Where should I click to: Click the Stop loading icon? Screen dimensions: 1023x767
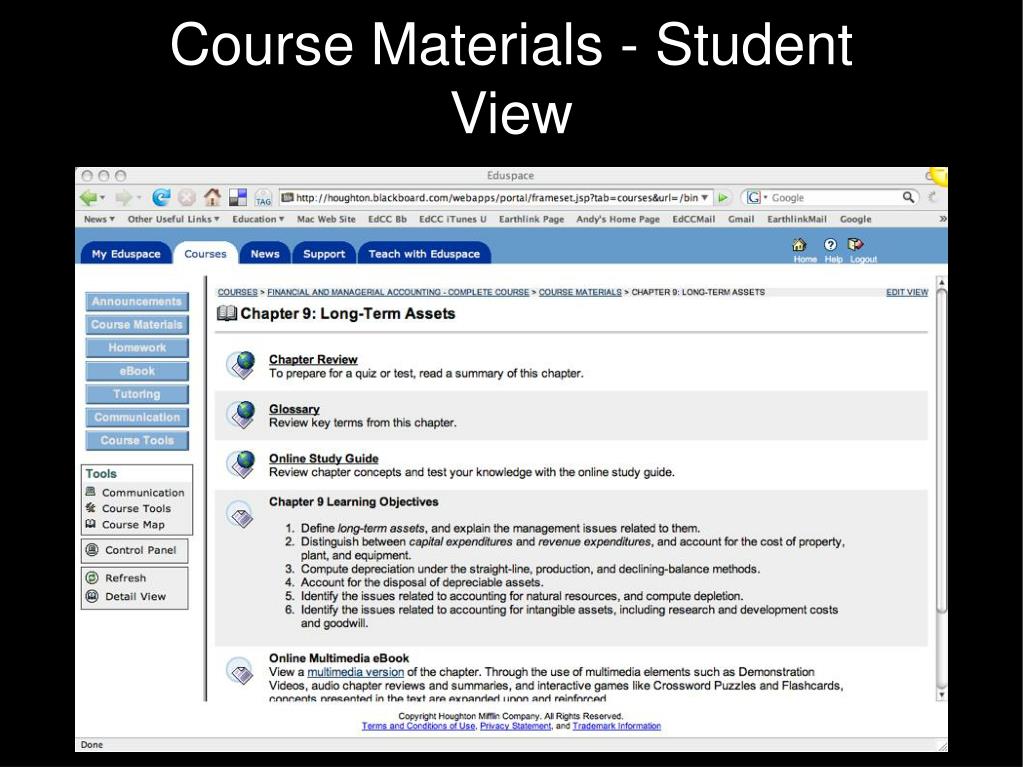(187, 197)
